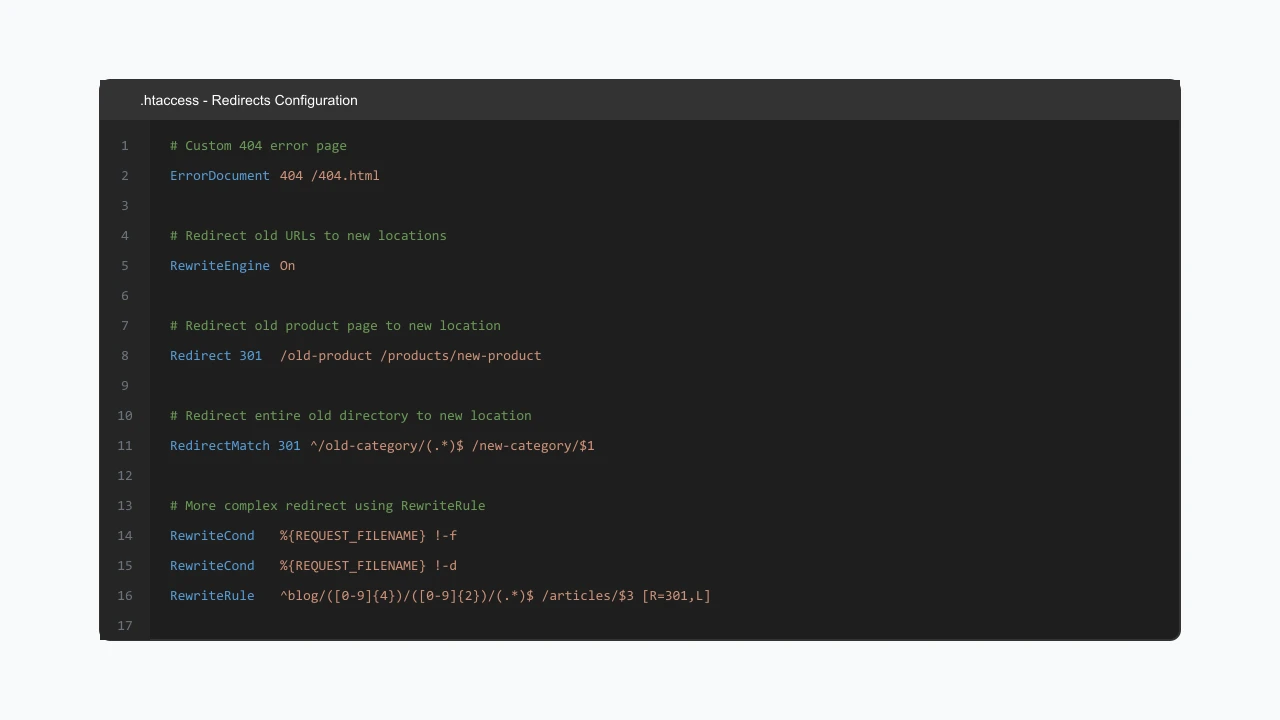This screenshot has width=1280, height=720.
Task: Select the "%{REQUEST_FILENAME} !-d" condition
Action: pyautogui.click(x=368, y=565)
